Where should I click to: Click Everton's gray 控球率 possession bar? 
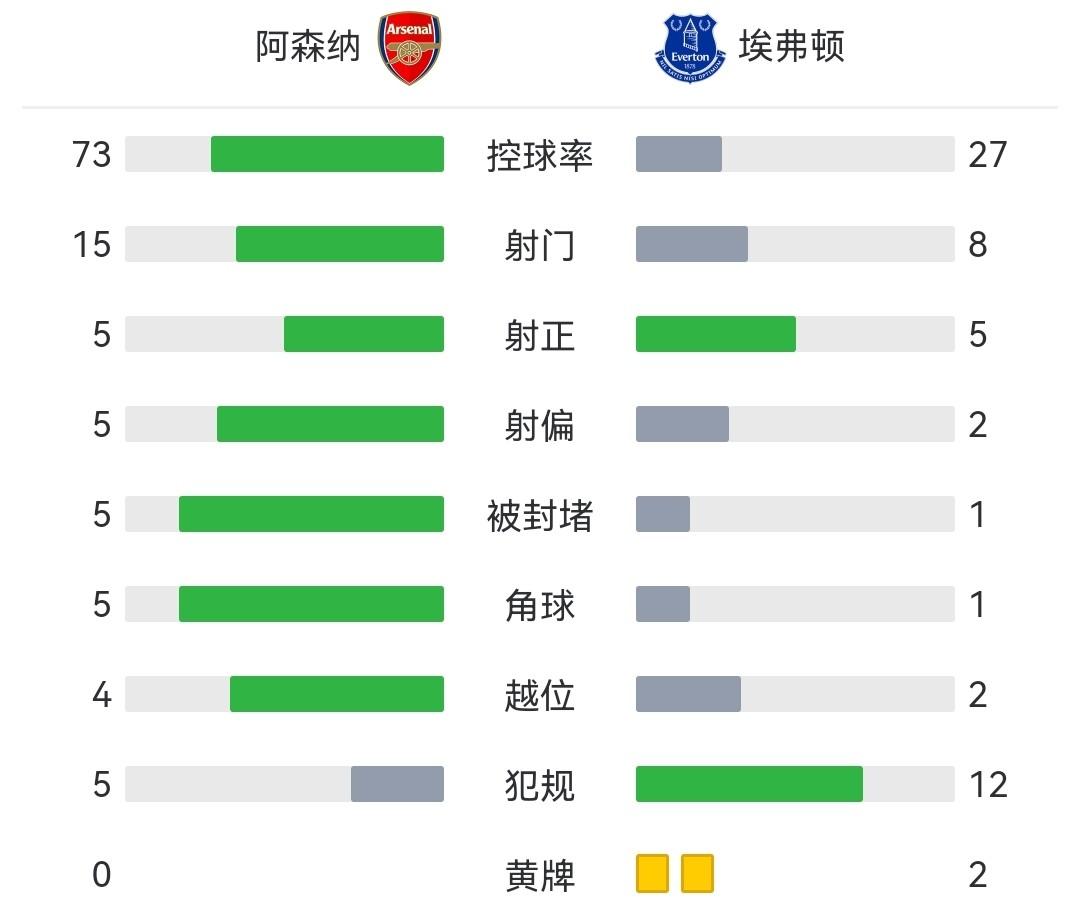pos(679,154)
